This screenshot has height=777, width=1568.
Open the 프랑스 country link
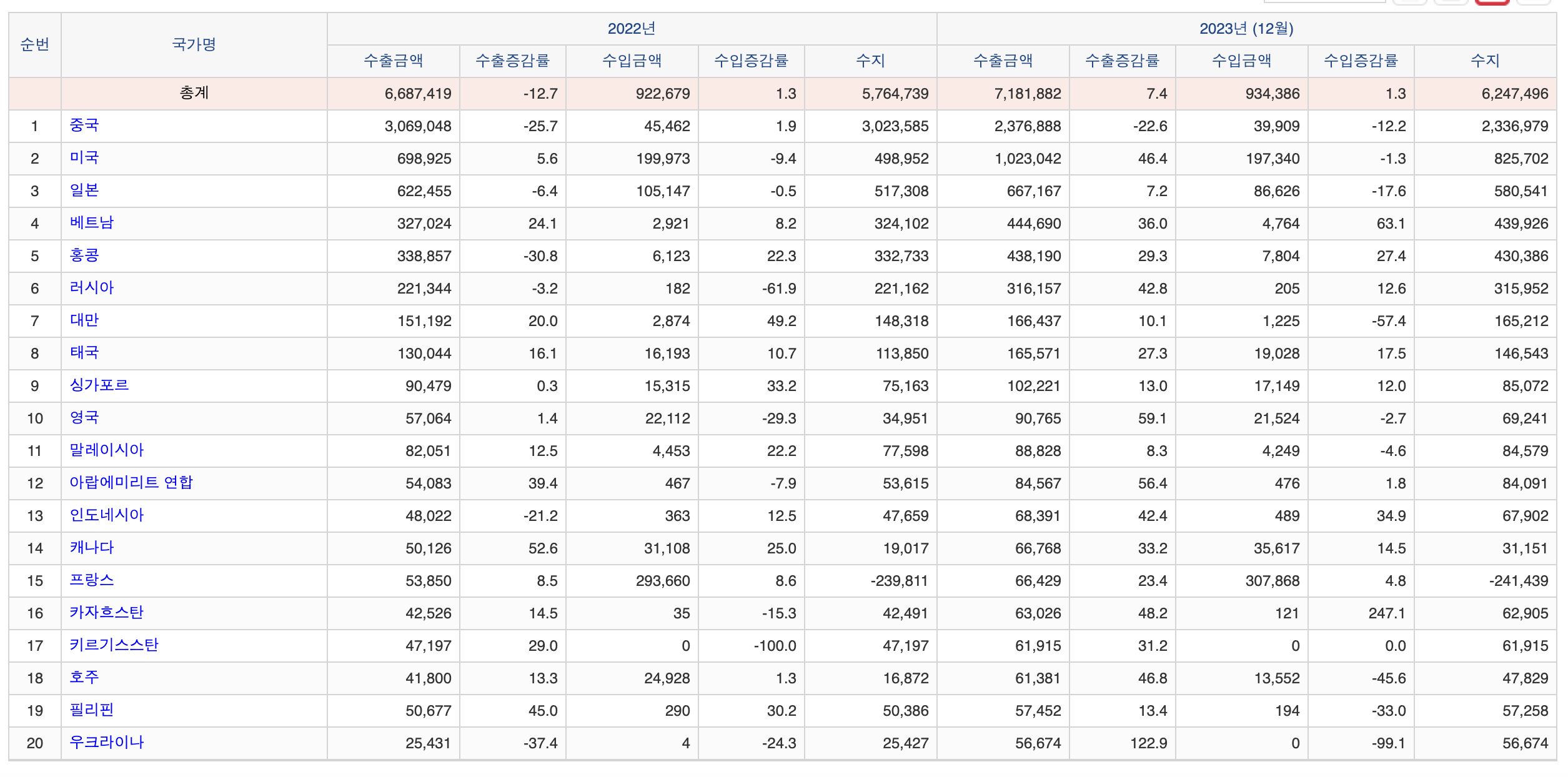point(92,580)
